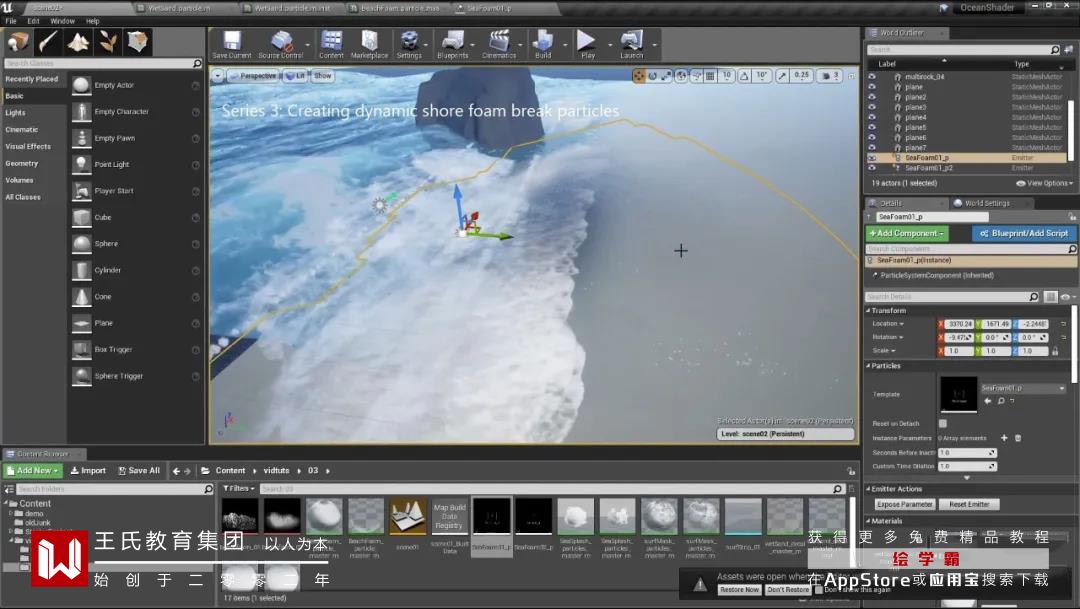
Task: Clear Instance Parameters trash icon
Action: tap(1018, 438)
